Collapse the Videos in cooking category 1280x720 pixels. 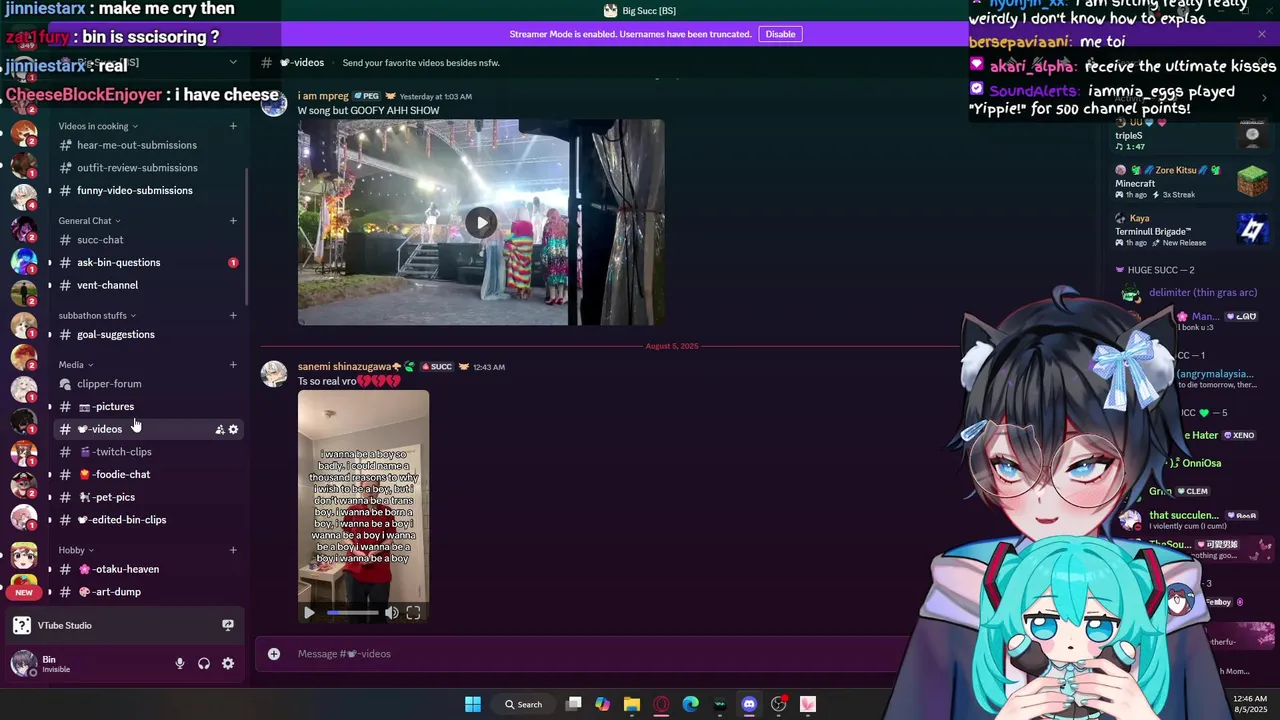click(x=98, y=126)
